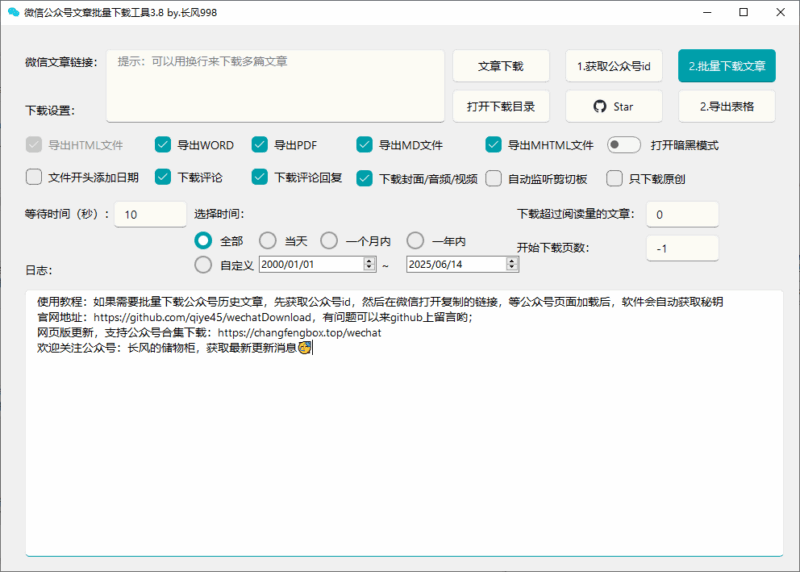Click the 2.导出表格 button

727,107
